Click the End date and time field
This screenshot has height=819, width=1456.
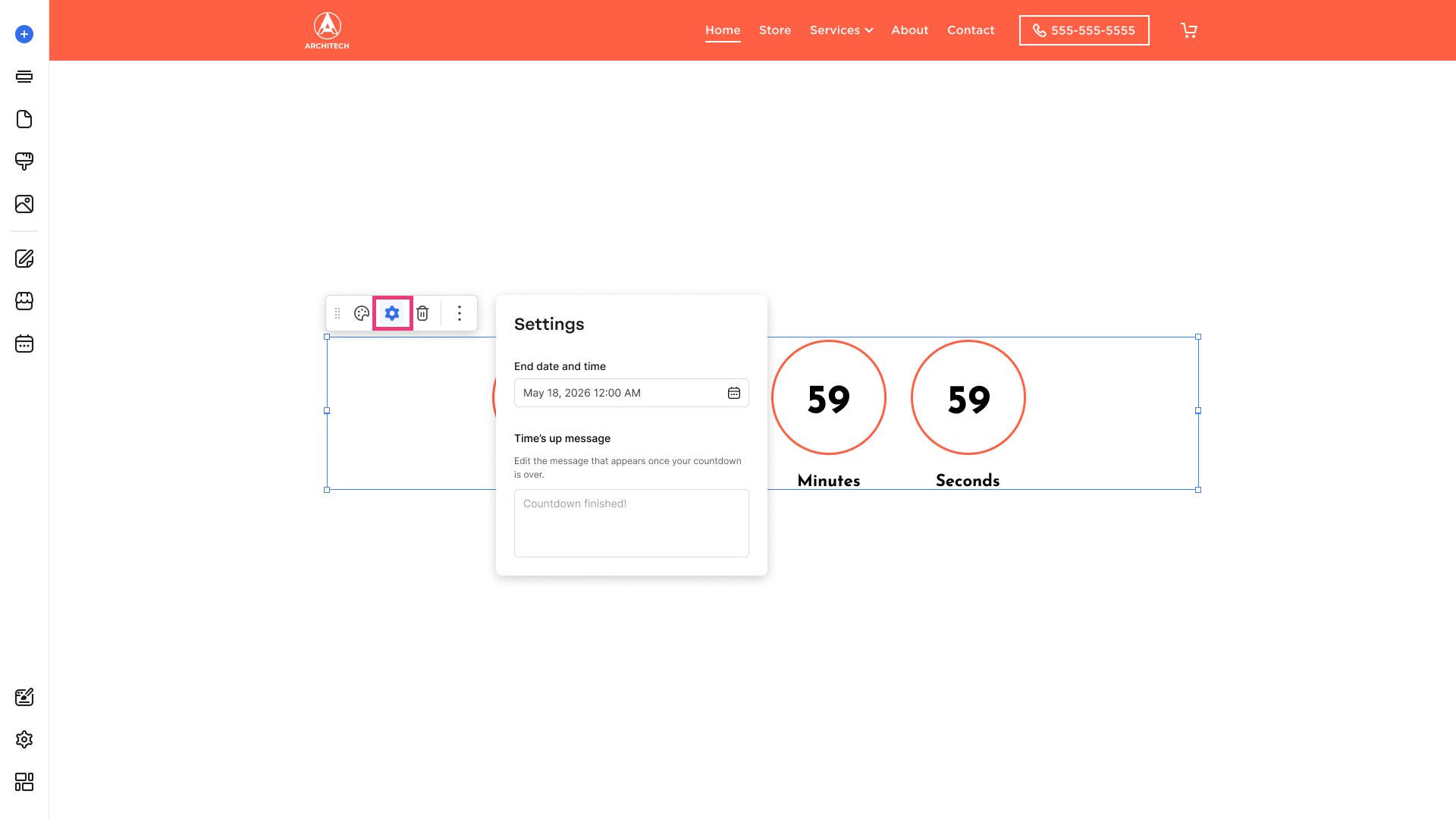tap(632, 393)
